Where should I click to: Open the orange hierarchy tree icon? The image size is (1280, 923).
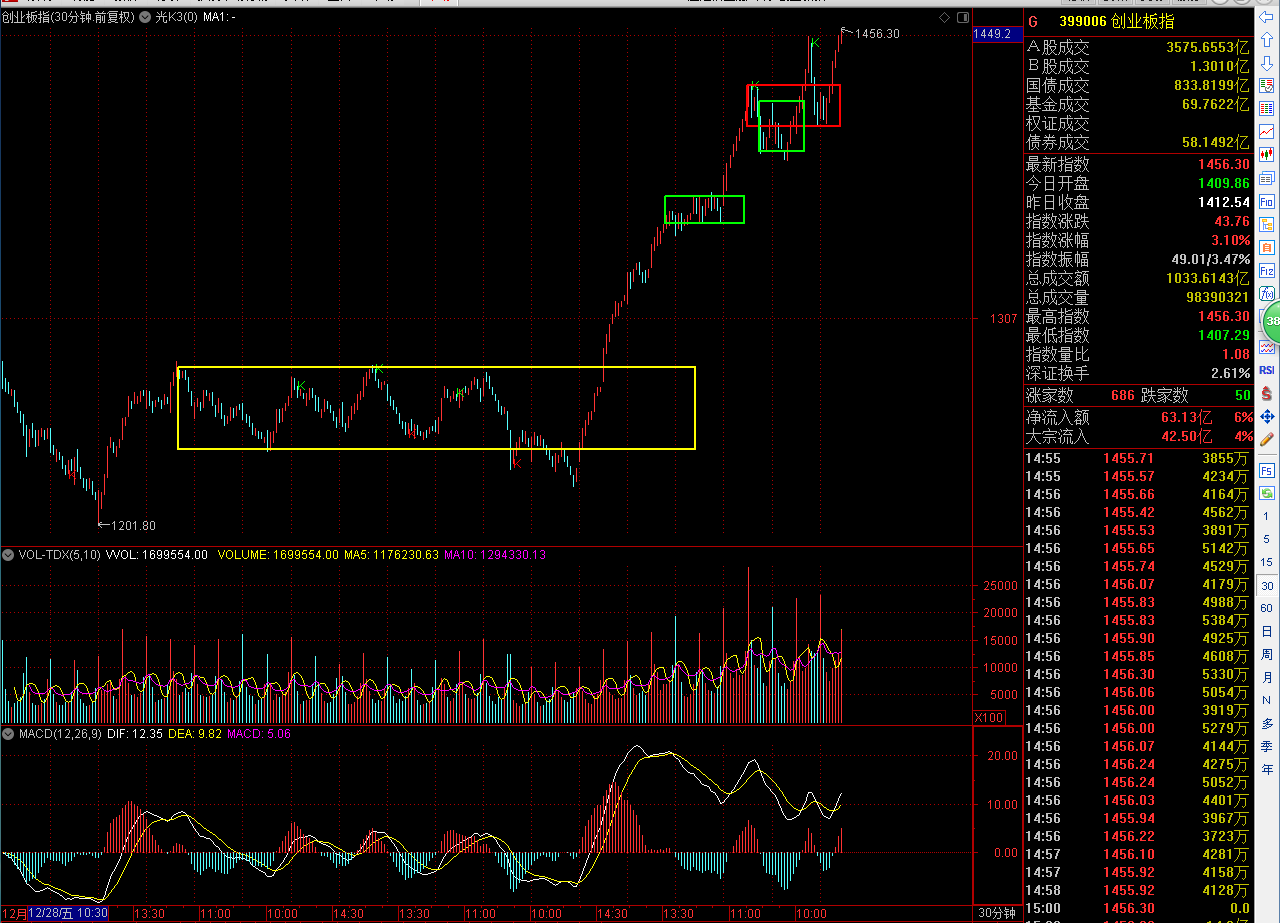click(1267, 223)
